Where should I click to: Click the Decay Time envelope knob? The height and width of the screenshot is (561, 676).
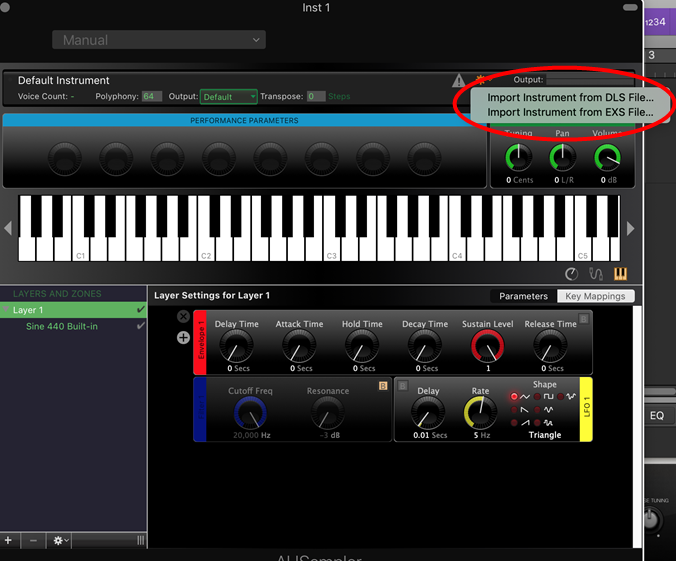pos(425,346)
